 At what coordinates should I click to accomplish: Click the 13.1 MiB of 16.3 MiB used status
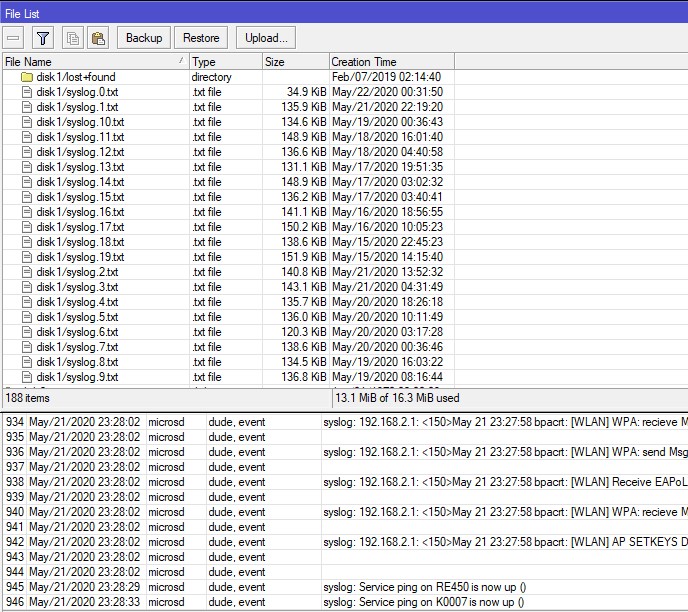[x=397, y=398]
